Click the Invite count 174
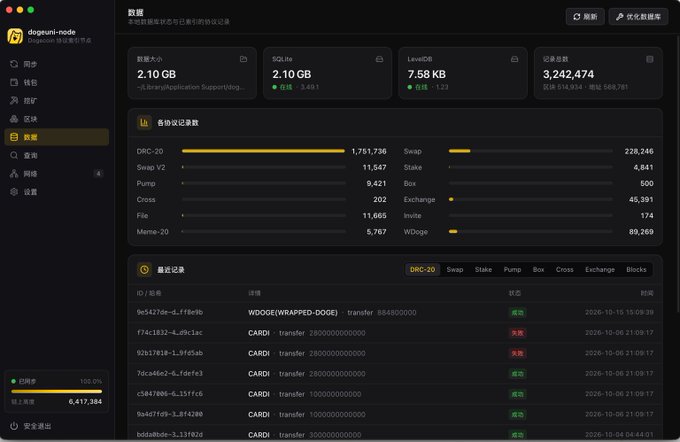The height and width of the screenshot is (442, 680). [x=647, y=216]
